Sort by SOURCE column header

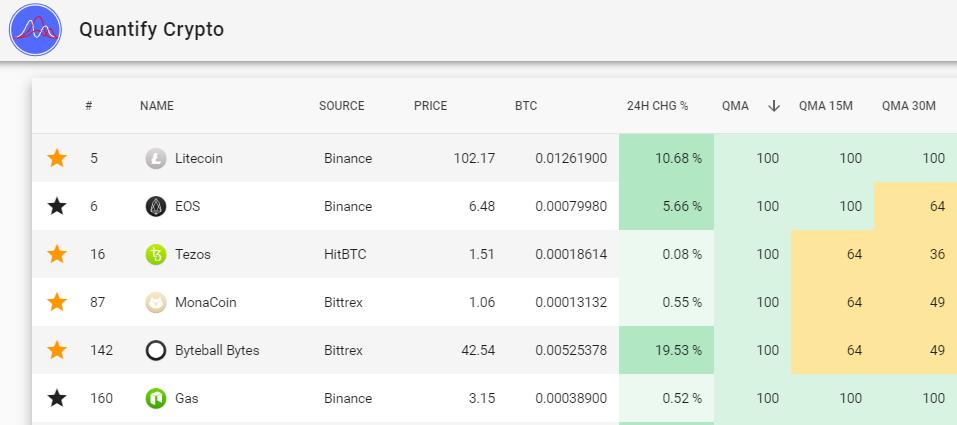coord(341,106)
